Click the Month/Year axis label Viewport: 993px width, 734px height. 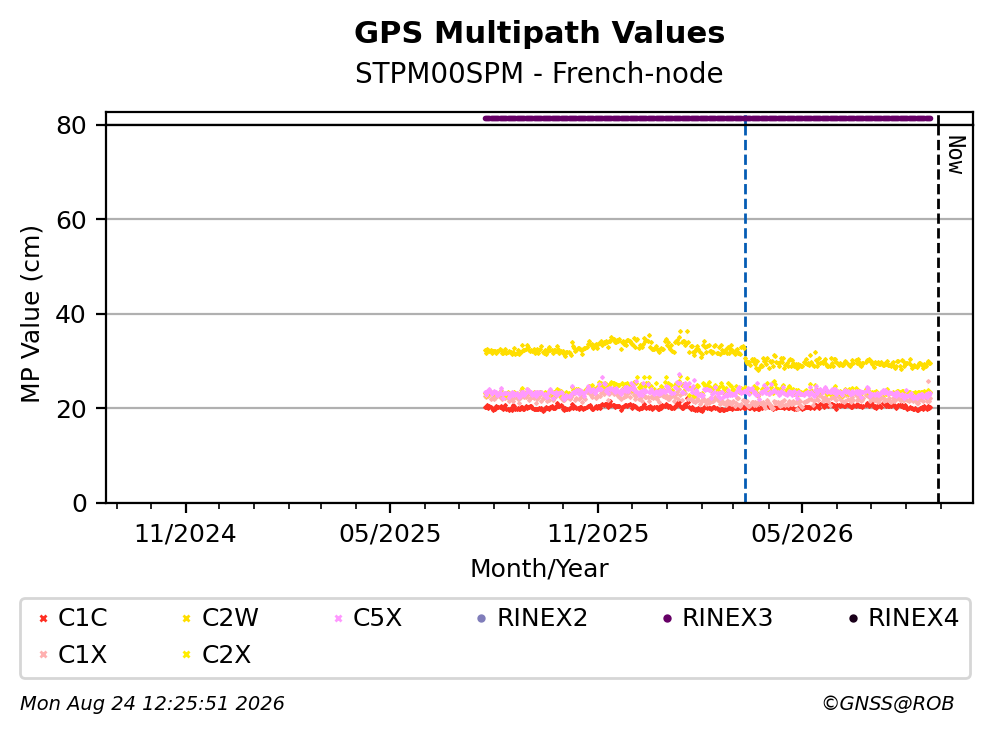point(539,569)
